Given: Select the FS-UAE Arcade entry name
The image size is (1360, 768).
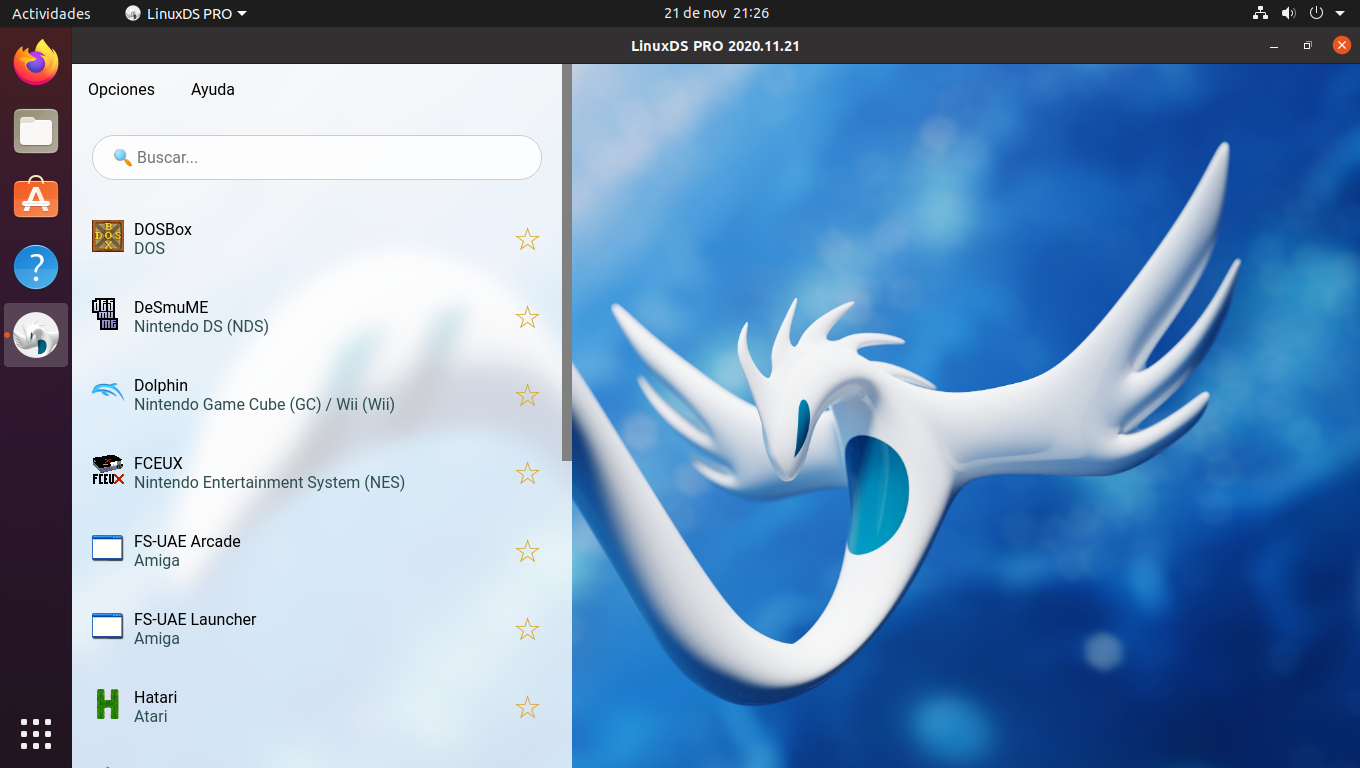Looking at the screenshot, I should [187, 541].
